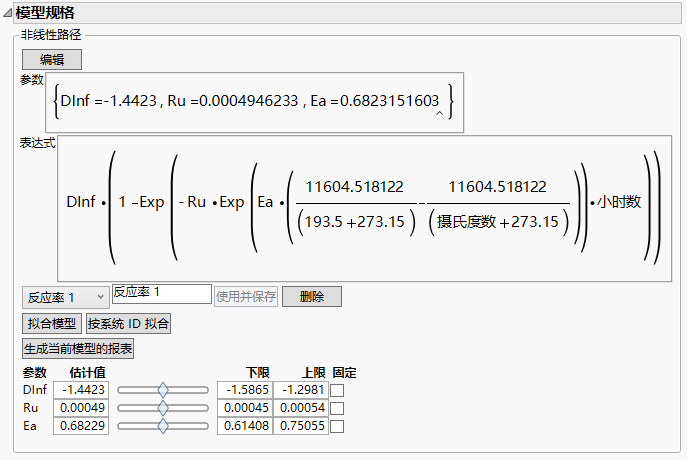Image resolution: width=687 pixels, height=460 pixels.
Task: Tick the 固定 checkbox for DInf
Action: pyautogui.click(x=337, y=390)
